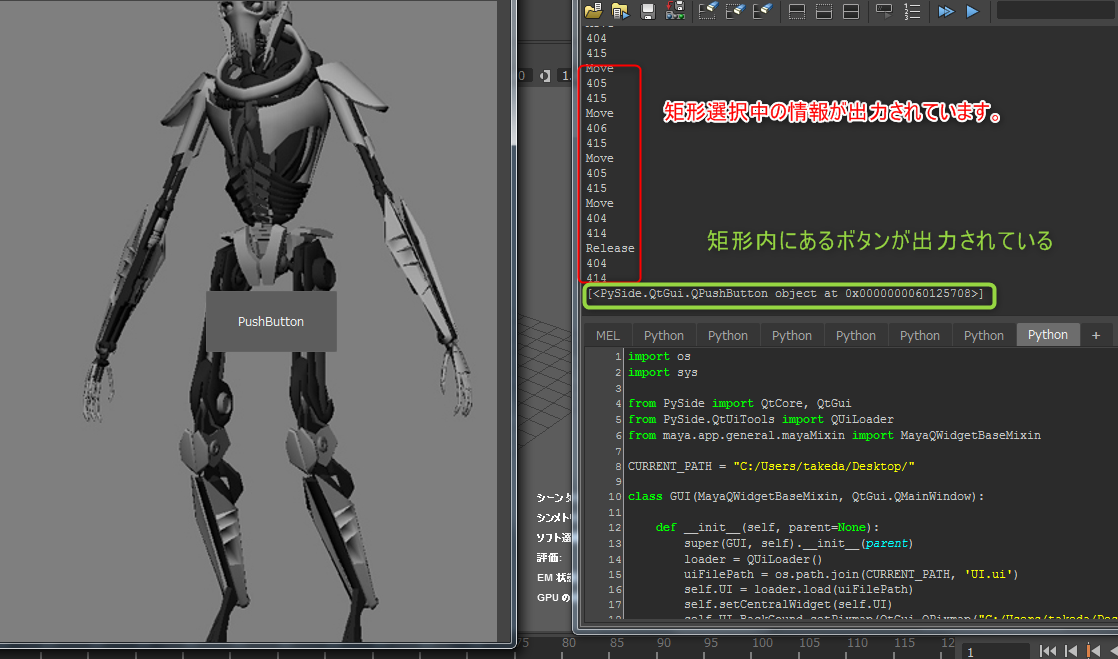This screenshot has width=1118, height=659.
Task: Toggle line numbers in the Script Editor
Action: [x=912, y=11]
